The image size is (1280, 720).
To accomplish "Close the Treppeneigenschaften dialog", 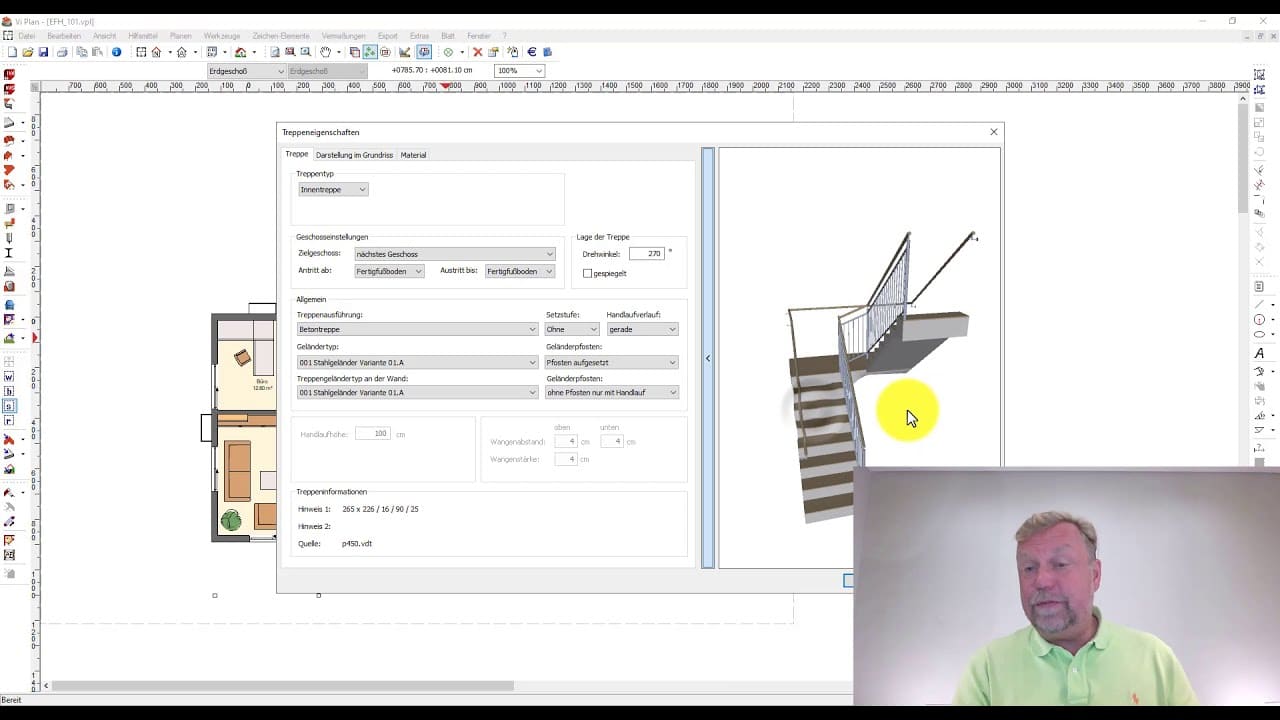I will (993, 132).
